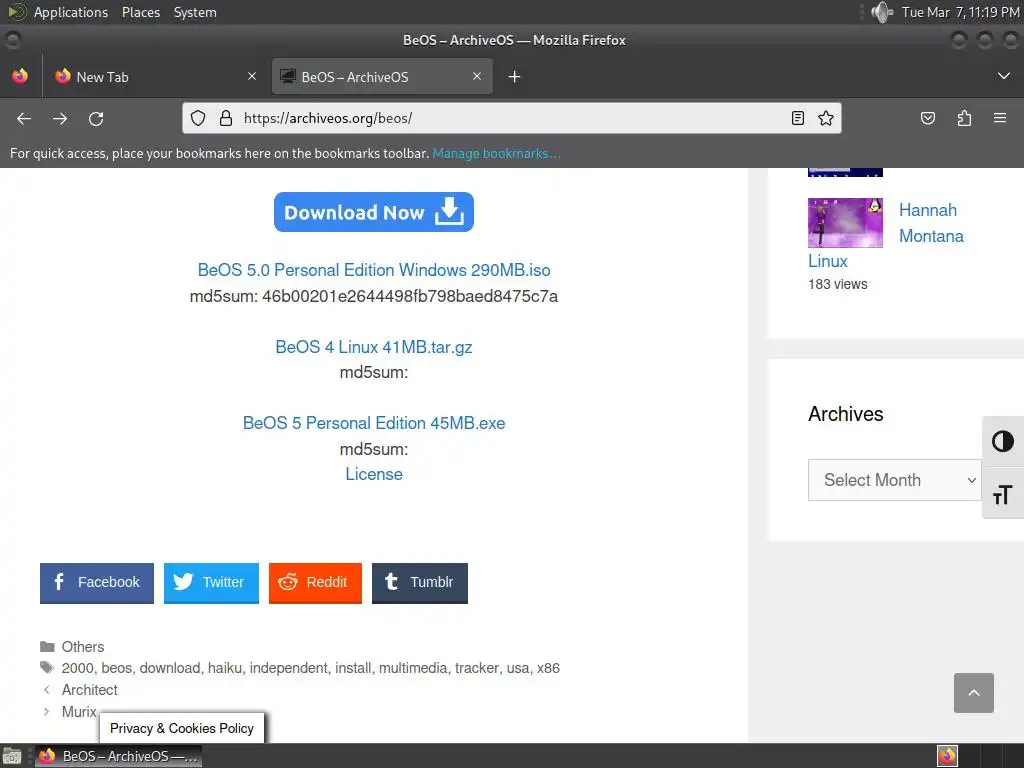Click the Firefox icon in workspace switcher
This screenshot has width=1024, height=768.
pyautogui.click(x=947, y=756)
